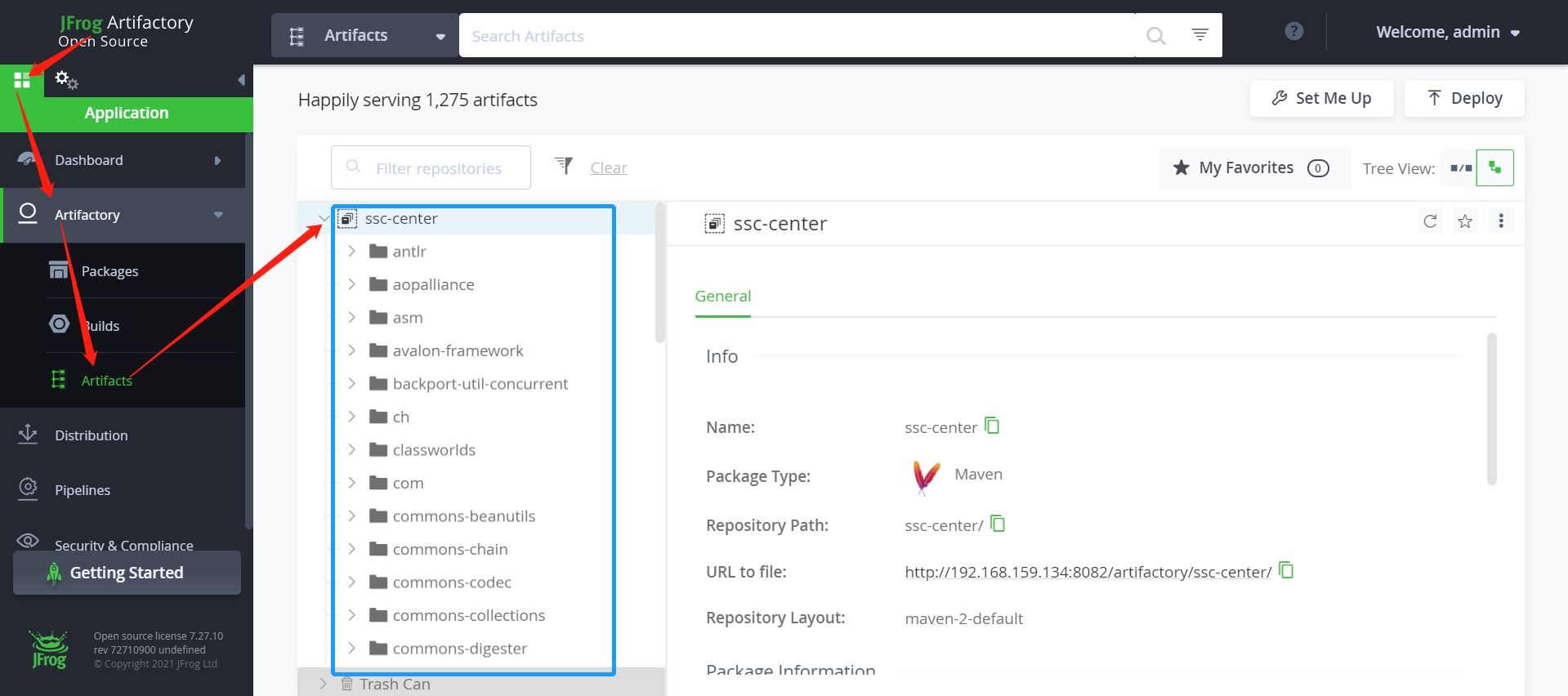Copy the URL to file
The height and width of the screenshot is (696, 1568).
(x=1286, y=570)
